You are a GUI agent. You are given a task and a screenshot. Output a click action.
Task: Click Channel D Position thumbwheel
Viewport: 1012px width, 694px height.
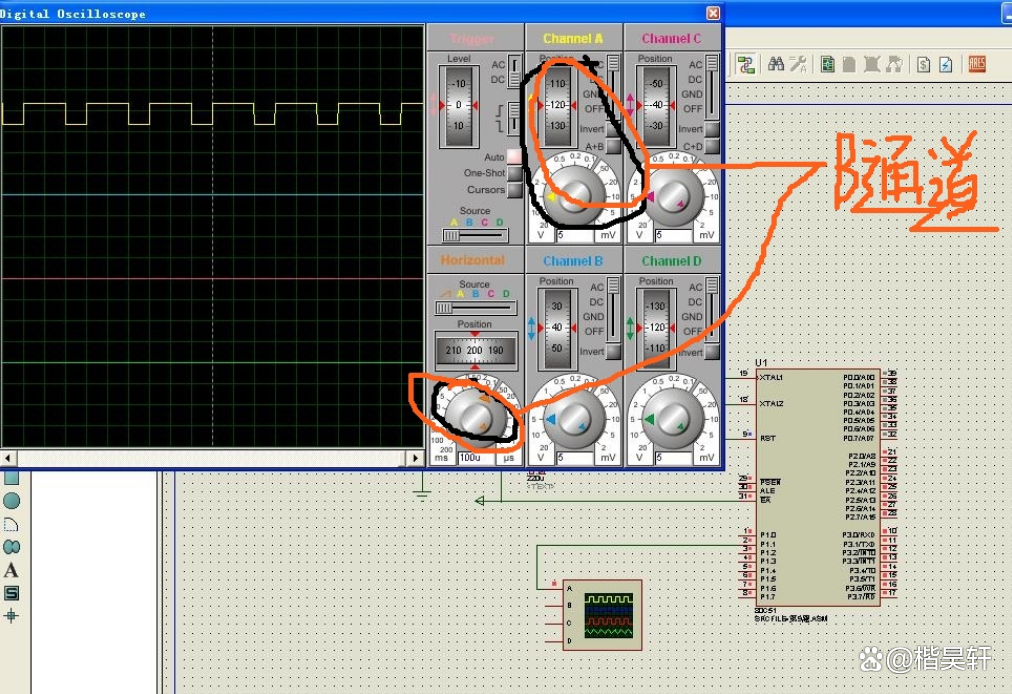pos(656,328)
